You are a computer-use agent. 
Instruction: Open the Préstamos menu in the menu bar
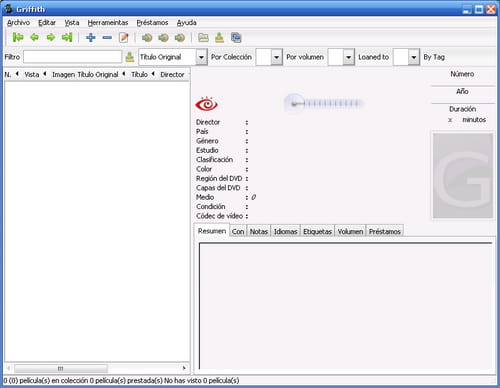[152, 23]
